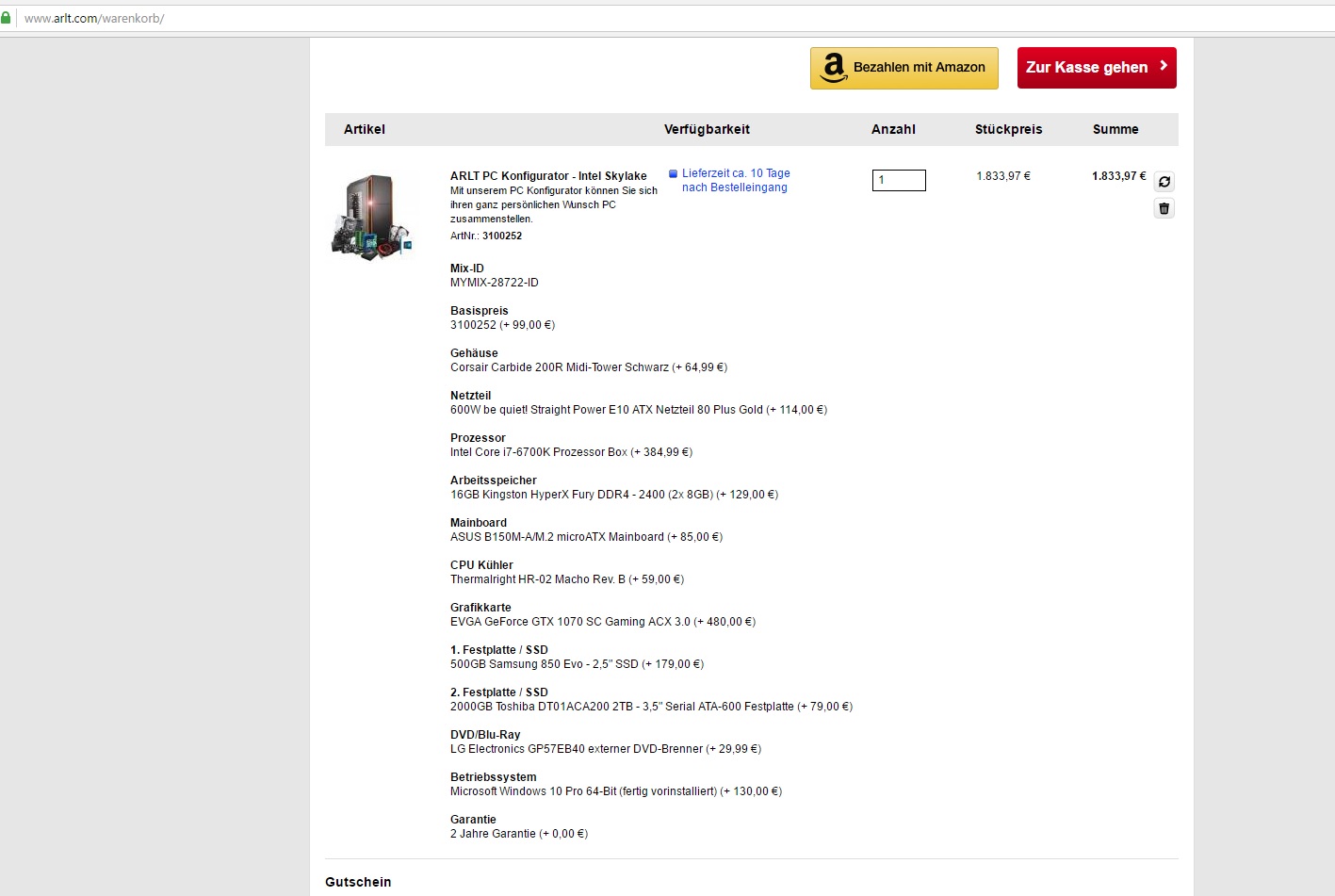The height and width of the screenshot is (896, 1335).
Task: Click the DVD/Blu-Ray label
Action: [485, 735]
